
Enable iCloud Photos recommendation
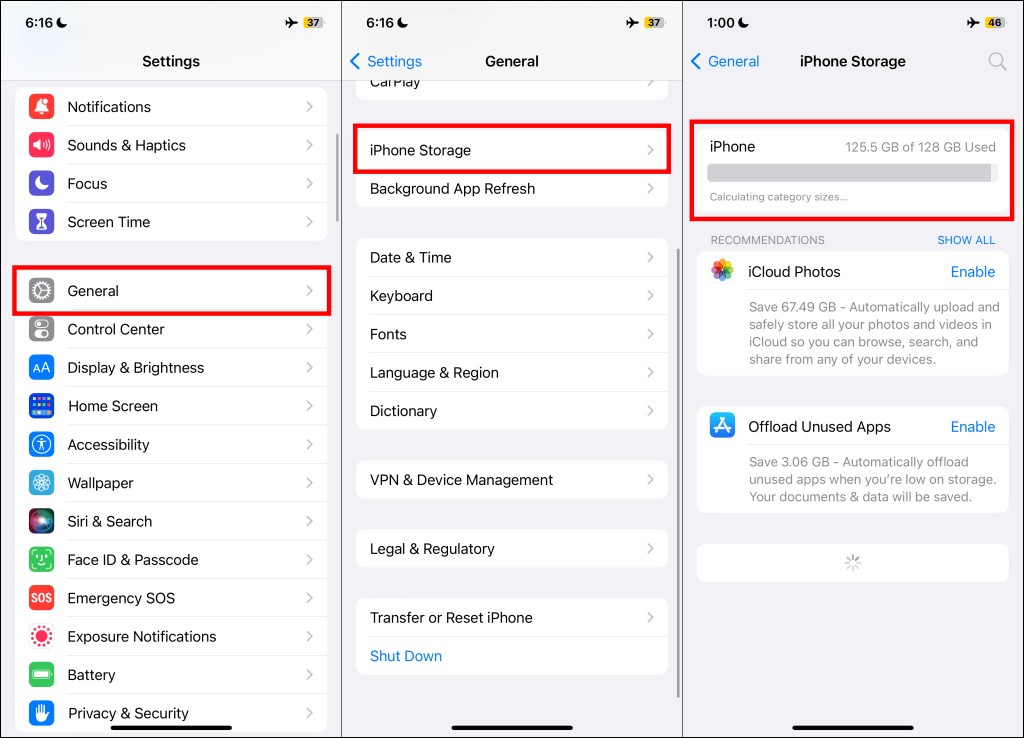[x=972, y=272]
